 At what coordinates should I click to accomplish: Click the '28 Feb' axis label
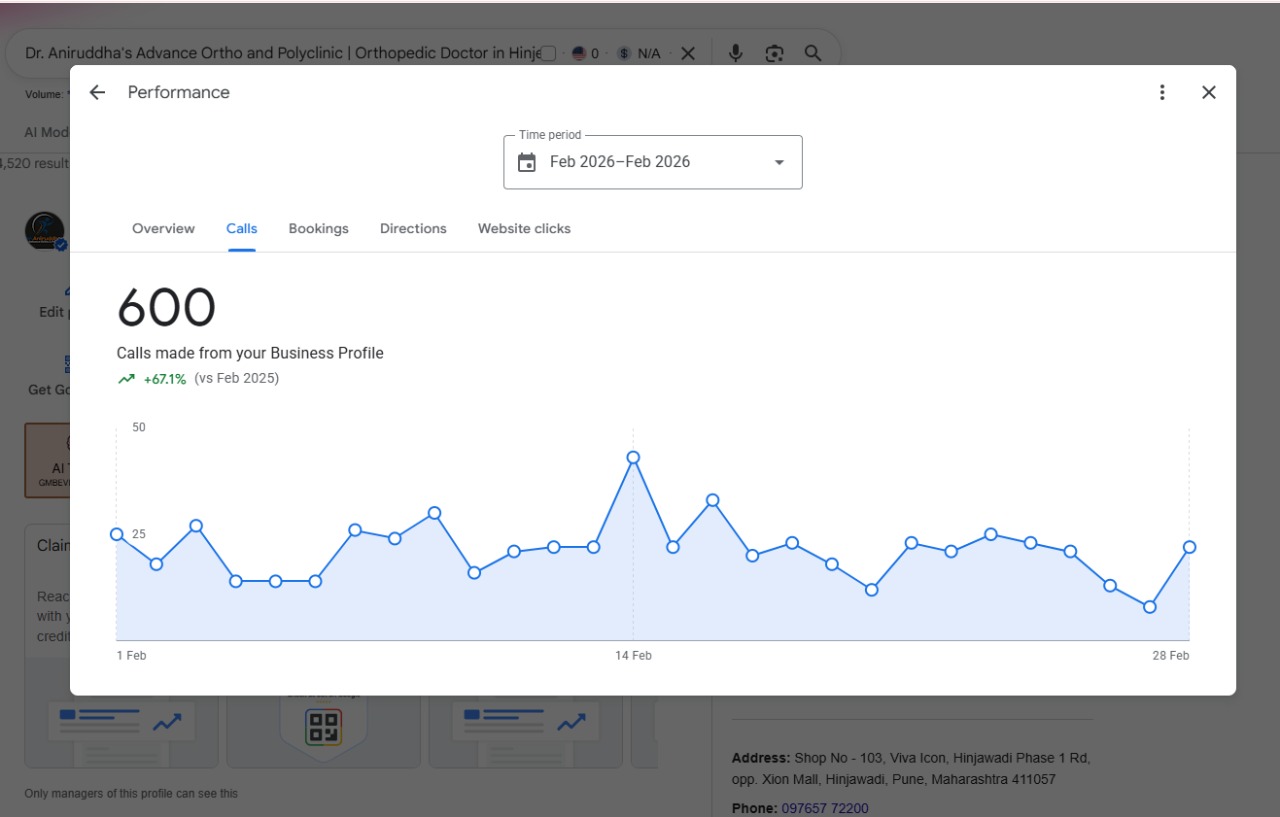point(1171,656)
